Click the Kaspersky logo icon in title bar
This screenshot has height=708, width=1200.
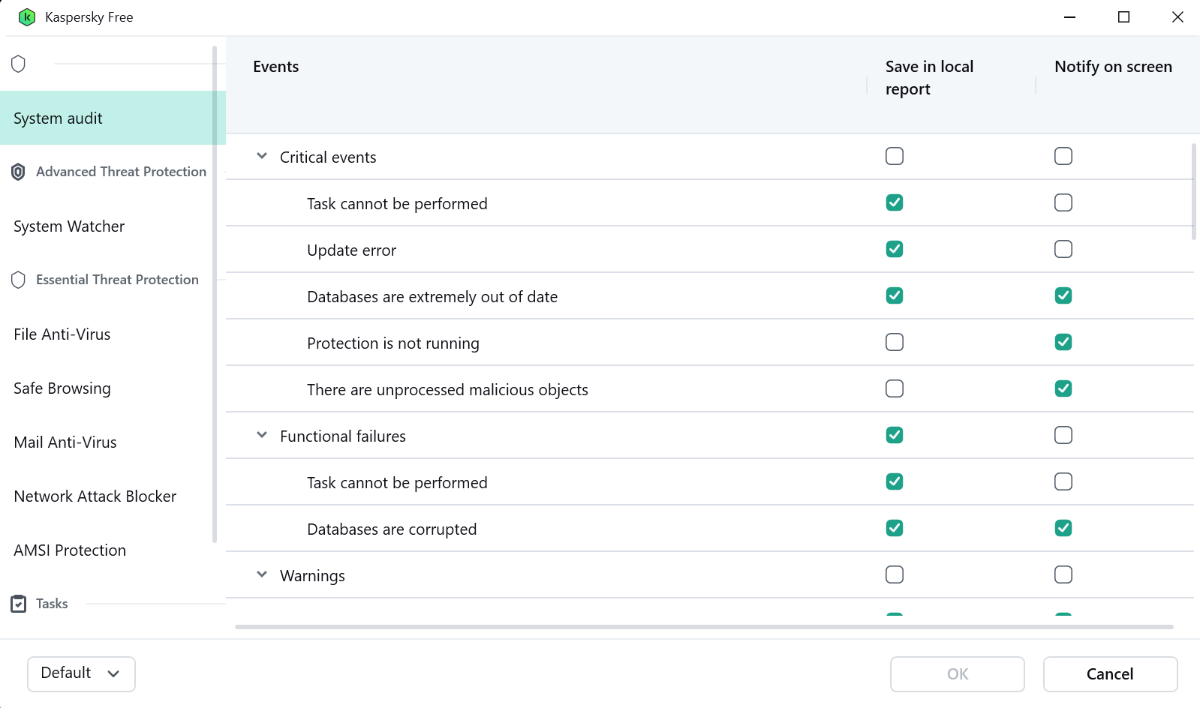coord(27,17)
